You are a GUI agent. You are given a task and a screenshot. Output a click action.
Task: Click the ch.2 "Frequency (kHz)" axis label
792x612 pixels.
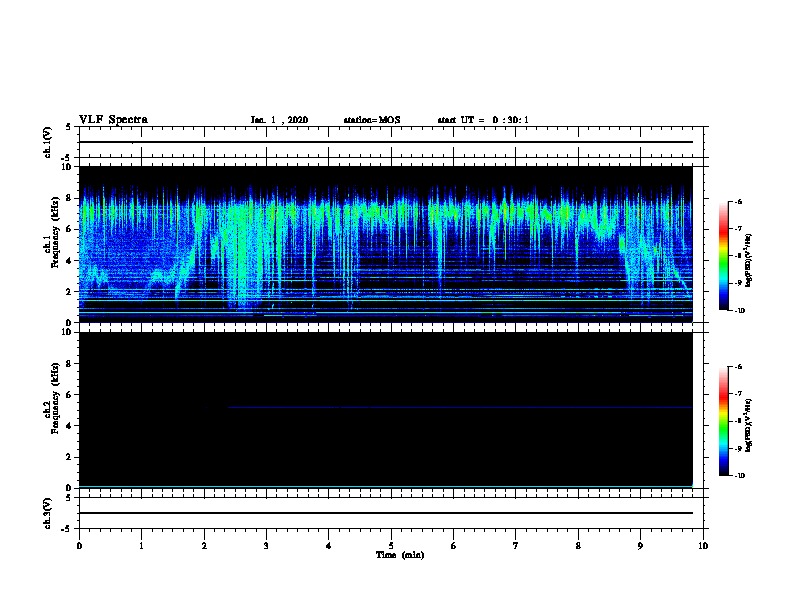[x=55, y=398]
